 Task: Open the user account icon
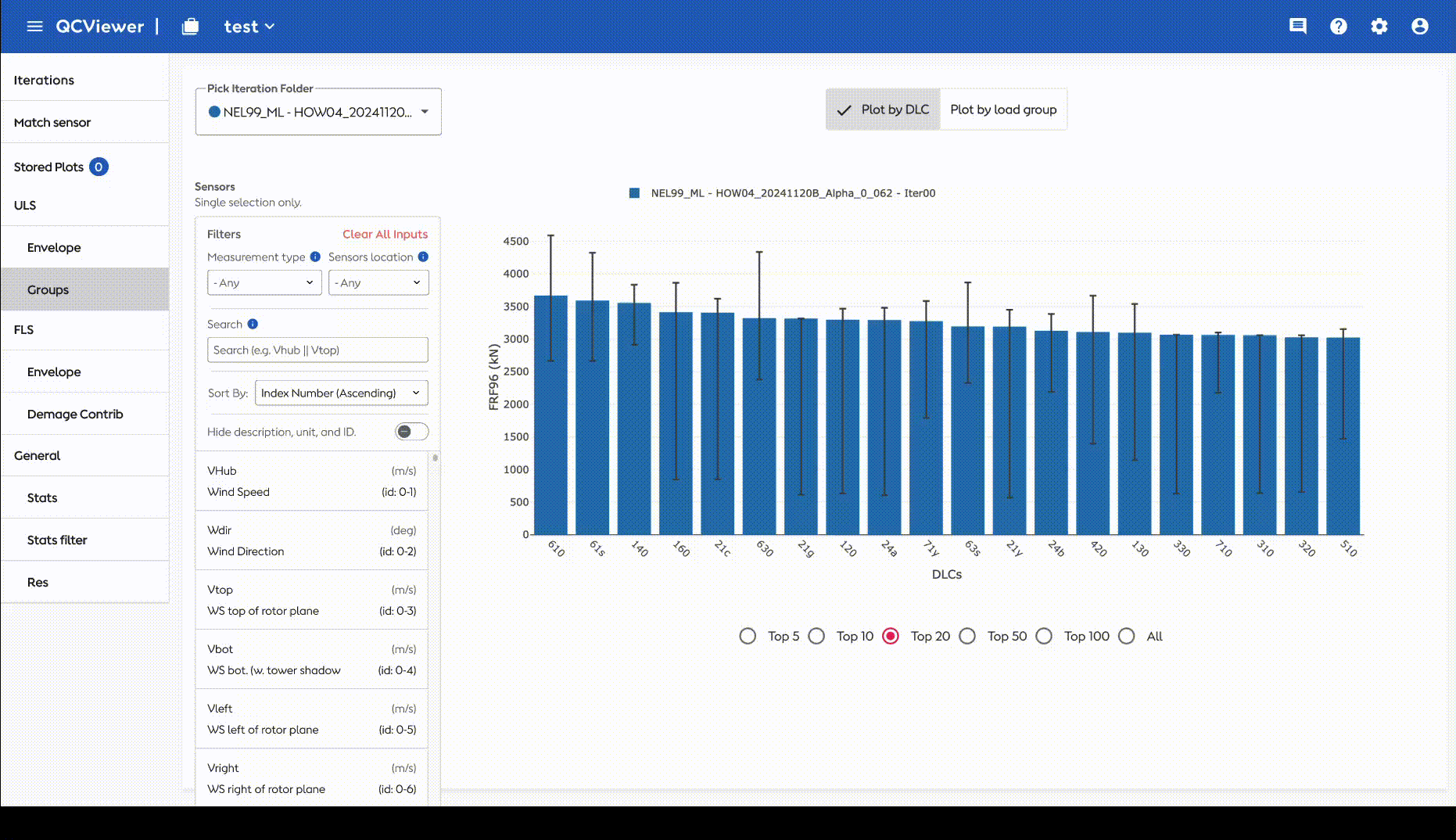pos(1420,27)
